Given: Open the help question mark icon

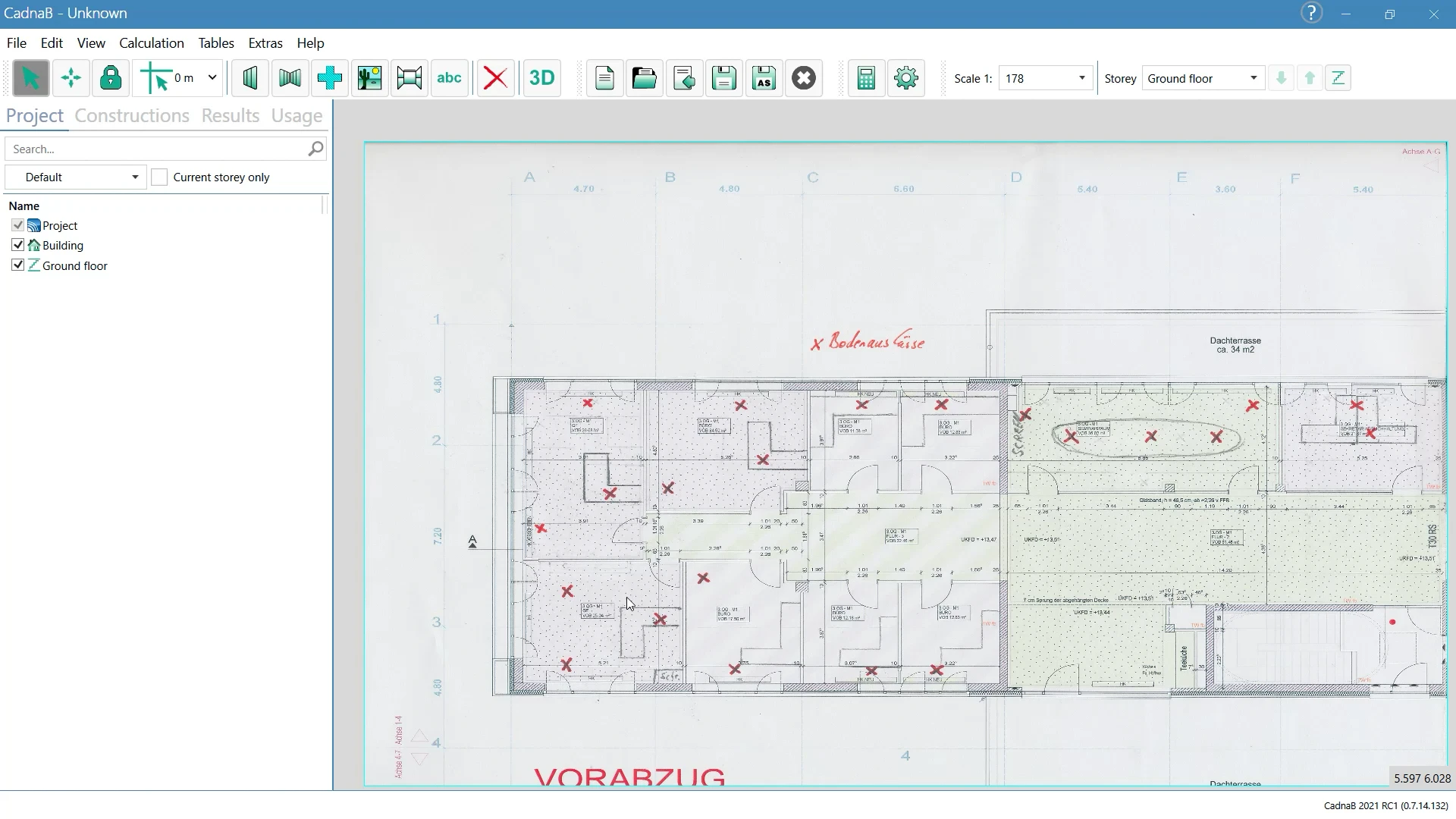Looking at the screenshot, I should tap(1312, 13).
